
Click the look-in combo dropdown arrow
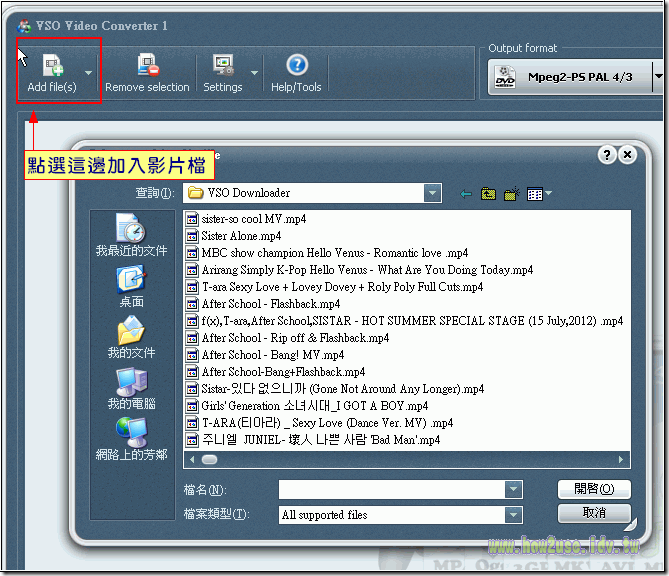(432, 193)
